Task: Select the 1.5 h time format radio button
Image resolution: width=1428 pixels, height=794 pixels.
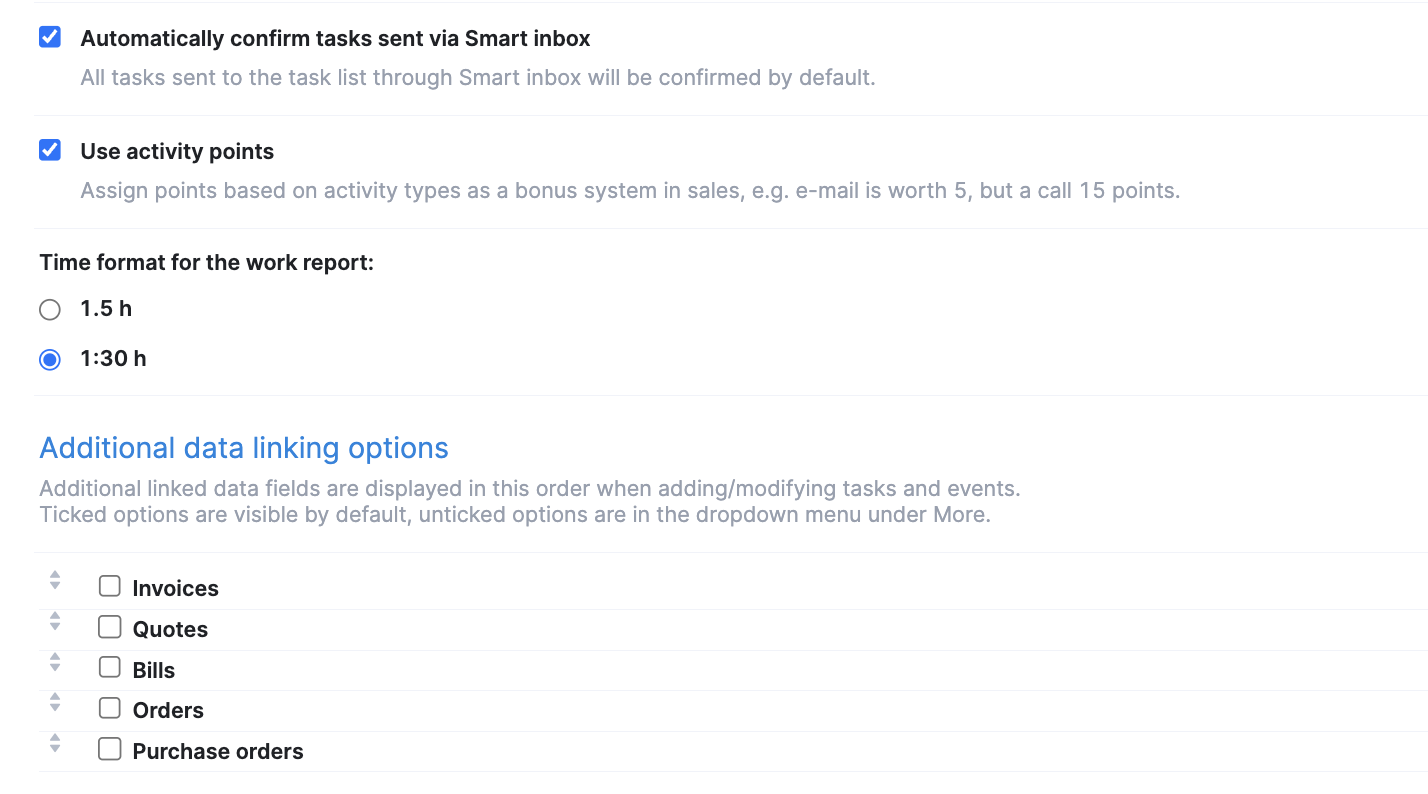Action: tap(50, 310)
